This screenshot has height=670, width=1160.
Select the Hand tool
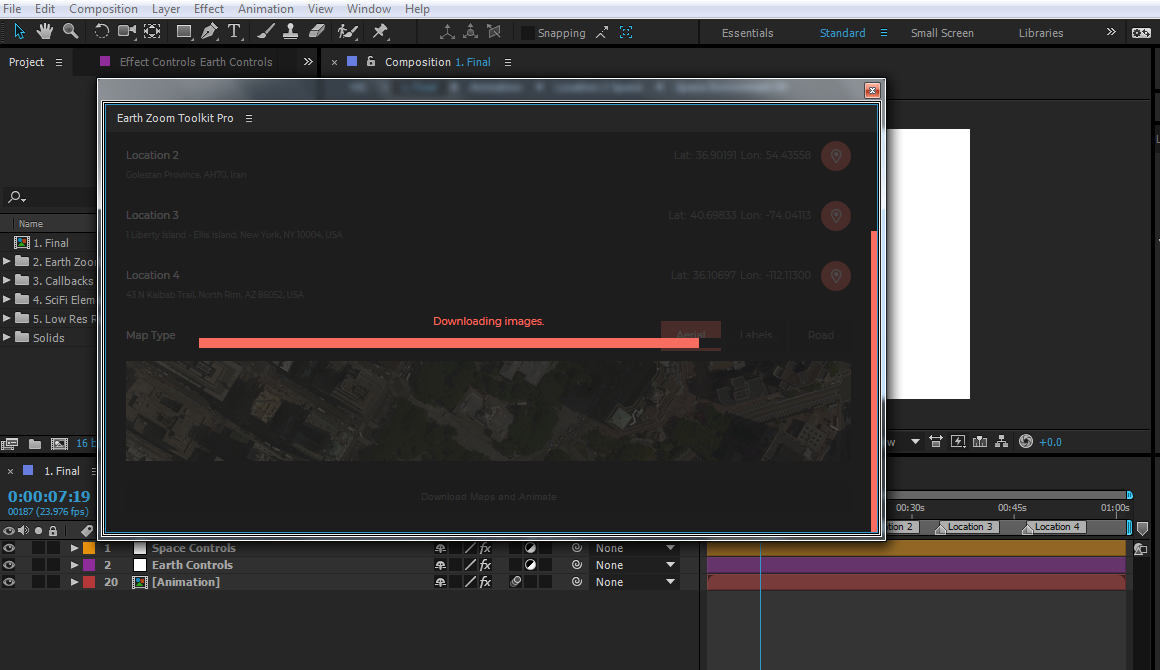[45, 31]
